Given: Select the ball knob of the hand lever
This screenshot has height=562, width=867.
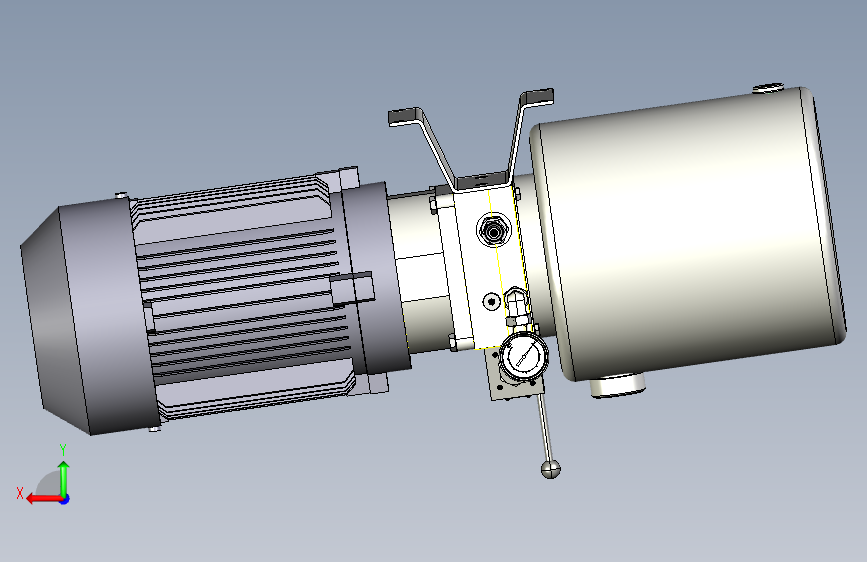Looking at the screenshot, I should [550, 470].
